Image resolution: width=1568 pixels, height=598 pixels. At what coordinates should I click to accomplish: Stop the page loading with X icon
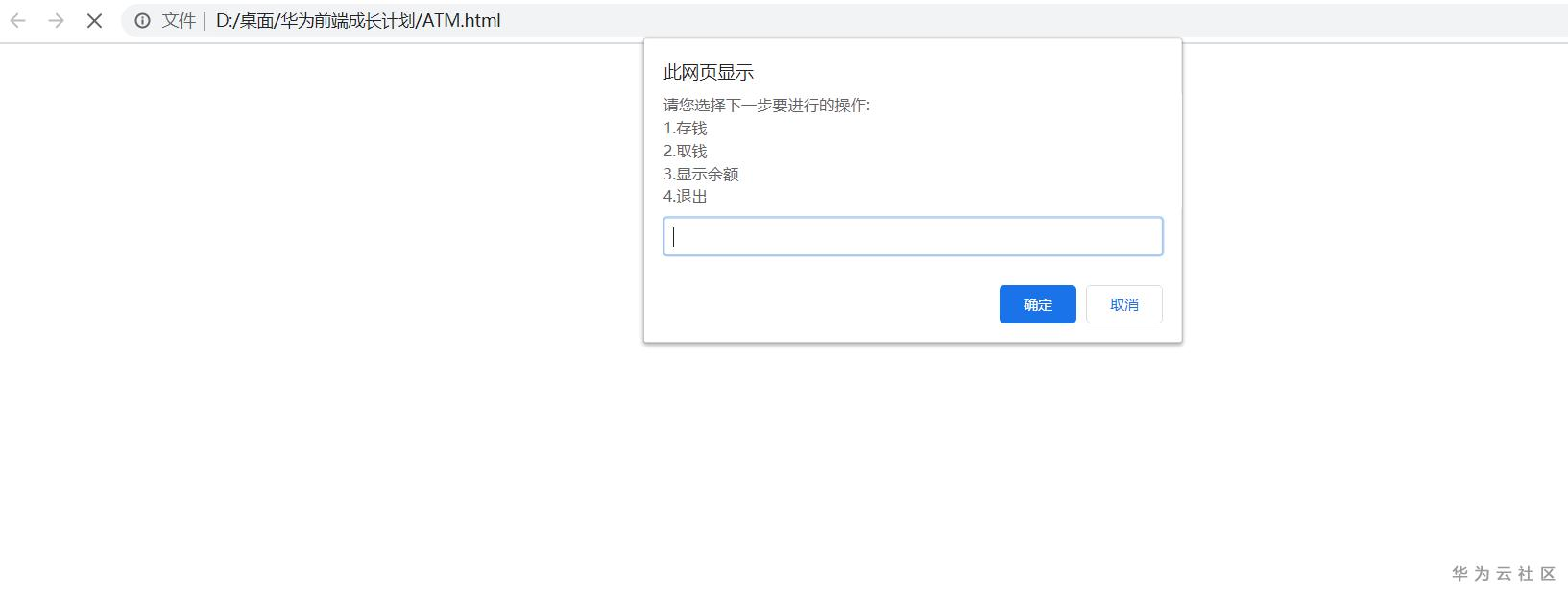pyautogui.click(x=94, y=20)
